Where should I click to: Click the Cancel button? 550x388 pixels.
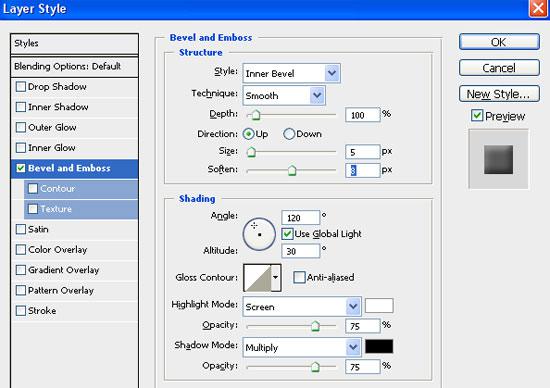click(499, 68)
